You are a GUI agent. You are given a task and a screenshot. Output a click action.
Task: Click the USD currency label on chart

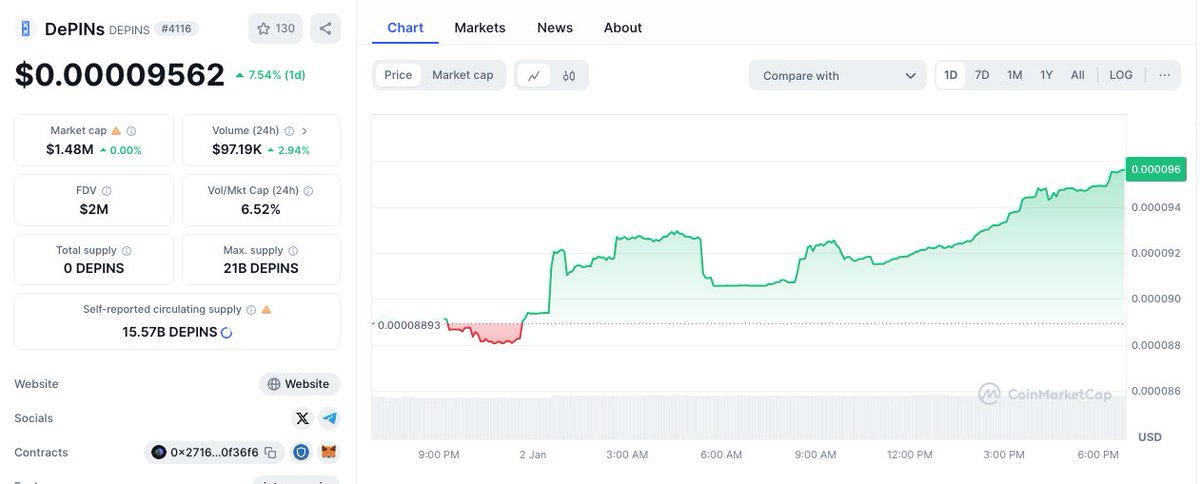click(1150, 437)
